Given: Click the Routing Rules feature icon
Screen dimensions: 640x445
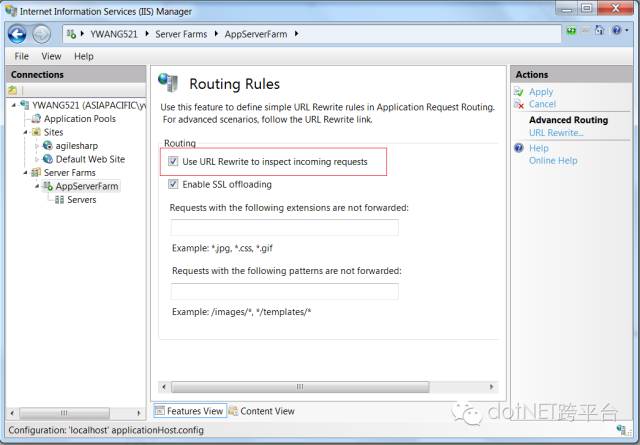Looking at the screenshot, I should click(x=168, y=82).
